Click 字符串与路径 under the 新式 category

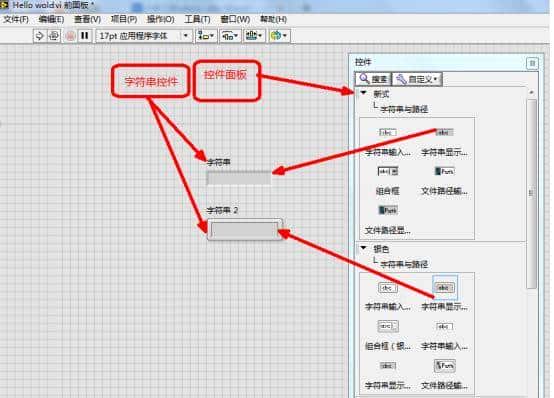[x=404, y=109]
